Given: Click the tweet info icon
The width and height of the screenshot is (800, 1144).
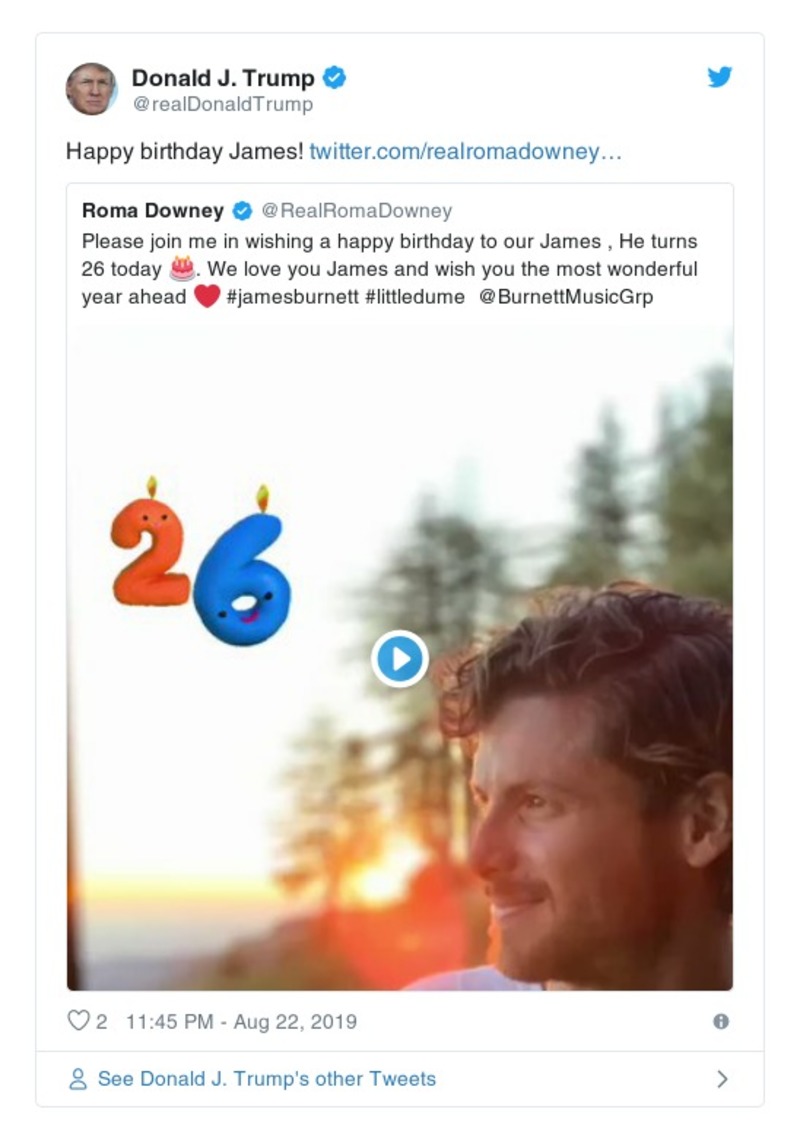Looking at the screenshot, I should [x=721, y=1021].
